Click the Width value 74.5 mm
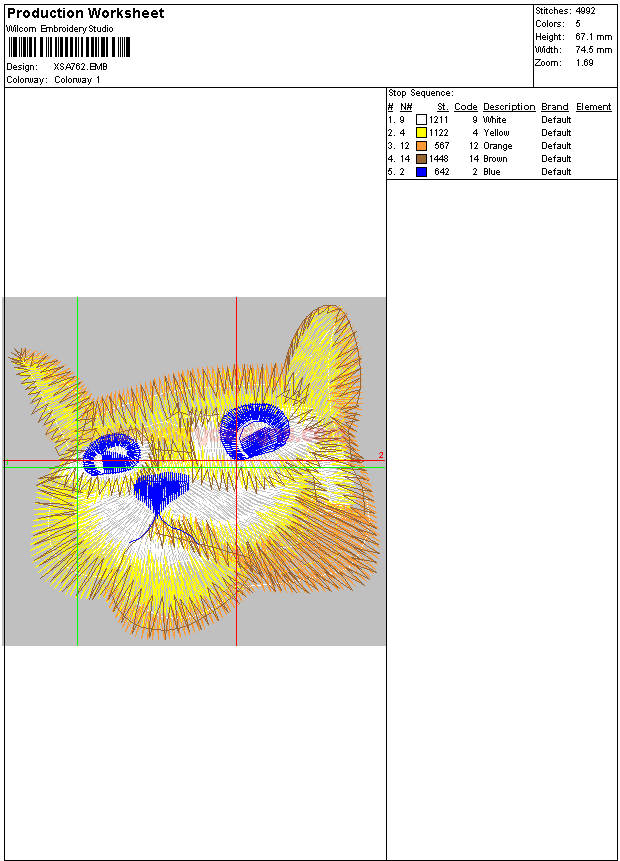The image size is (620, 861). tap(594, 50)
